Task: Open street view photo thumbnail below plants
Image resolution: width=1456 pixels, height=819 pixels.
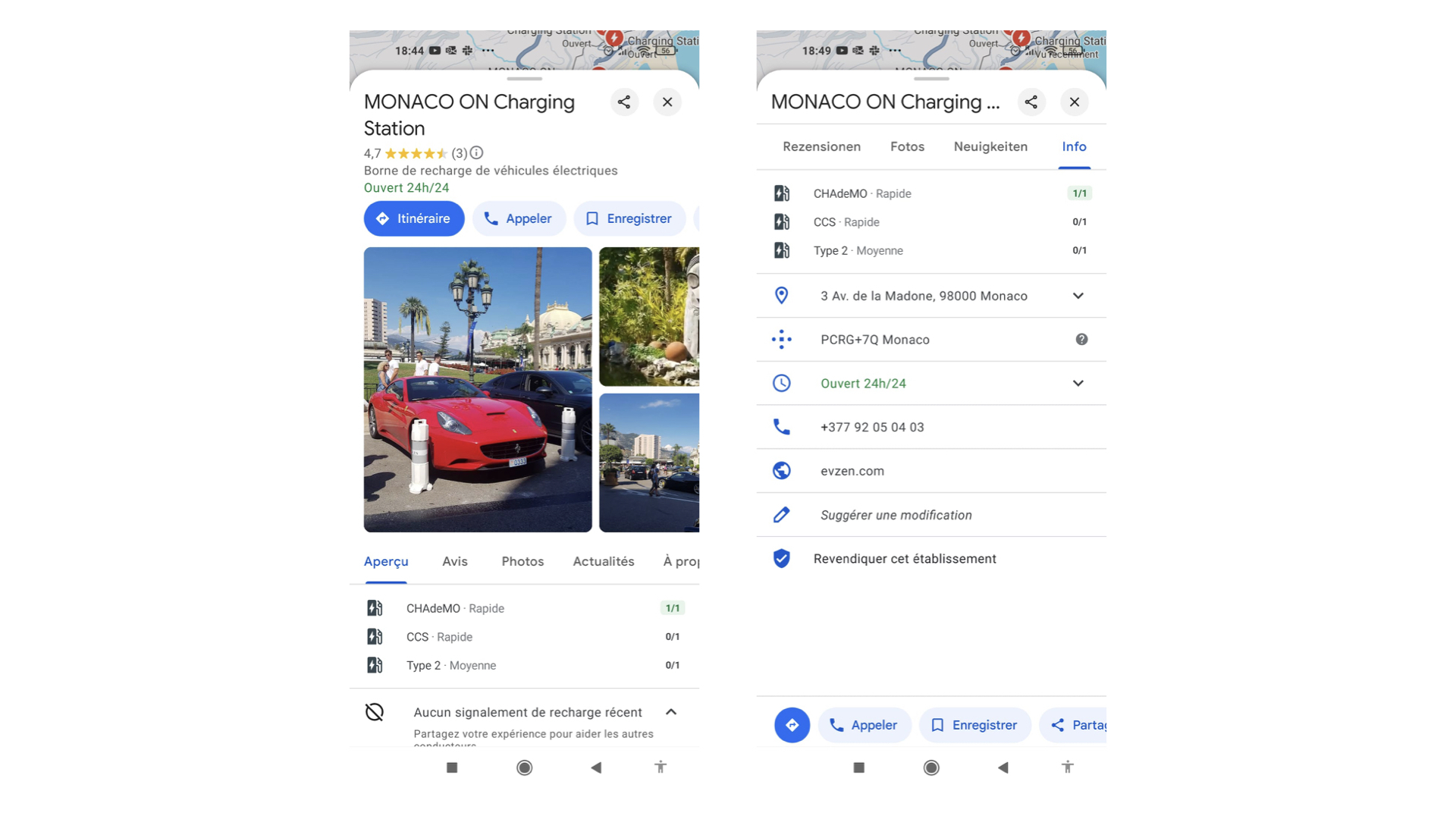Action: click(x=649, y=463)
